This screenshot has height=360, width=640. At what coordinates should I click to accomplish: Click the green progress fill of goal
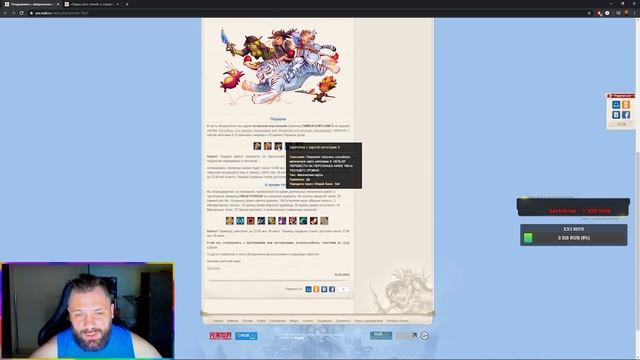click(528, 238)
